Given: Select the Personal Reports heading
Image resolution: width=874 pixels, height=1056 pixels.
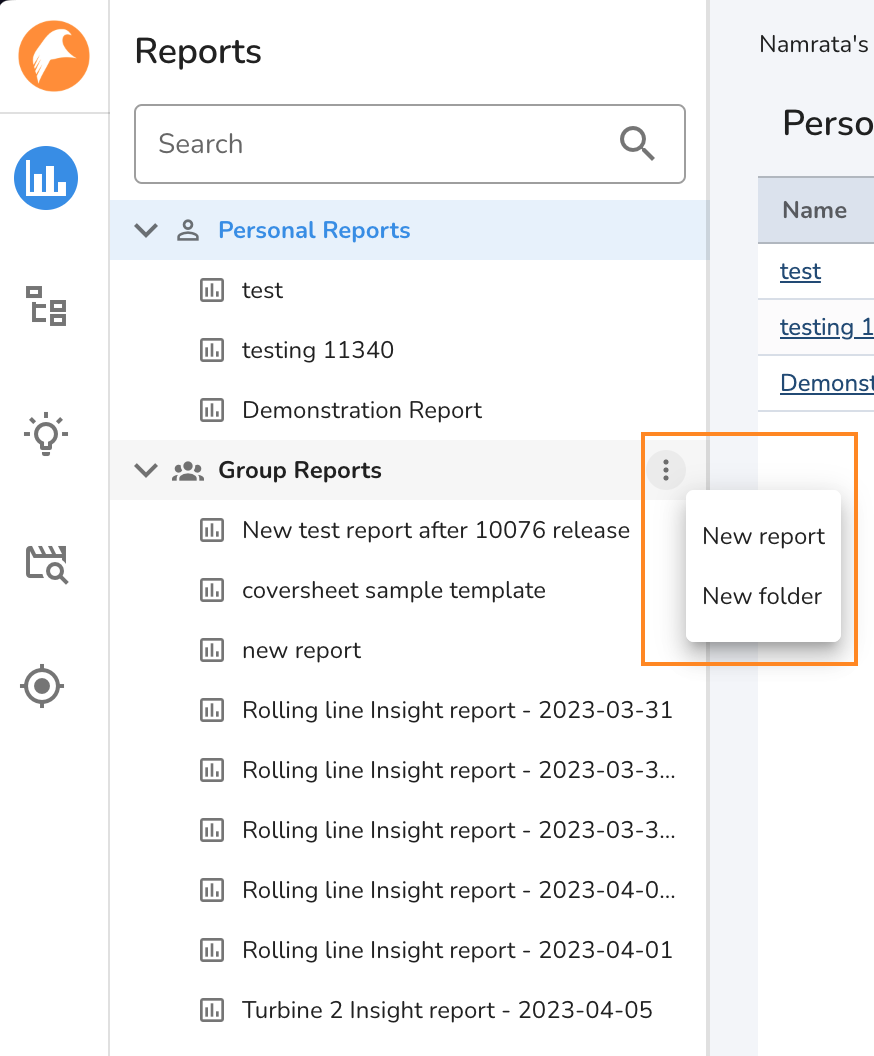Looking at the screenshot, I should coord(314,230).
